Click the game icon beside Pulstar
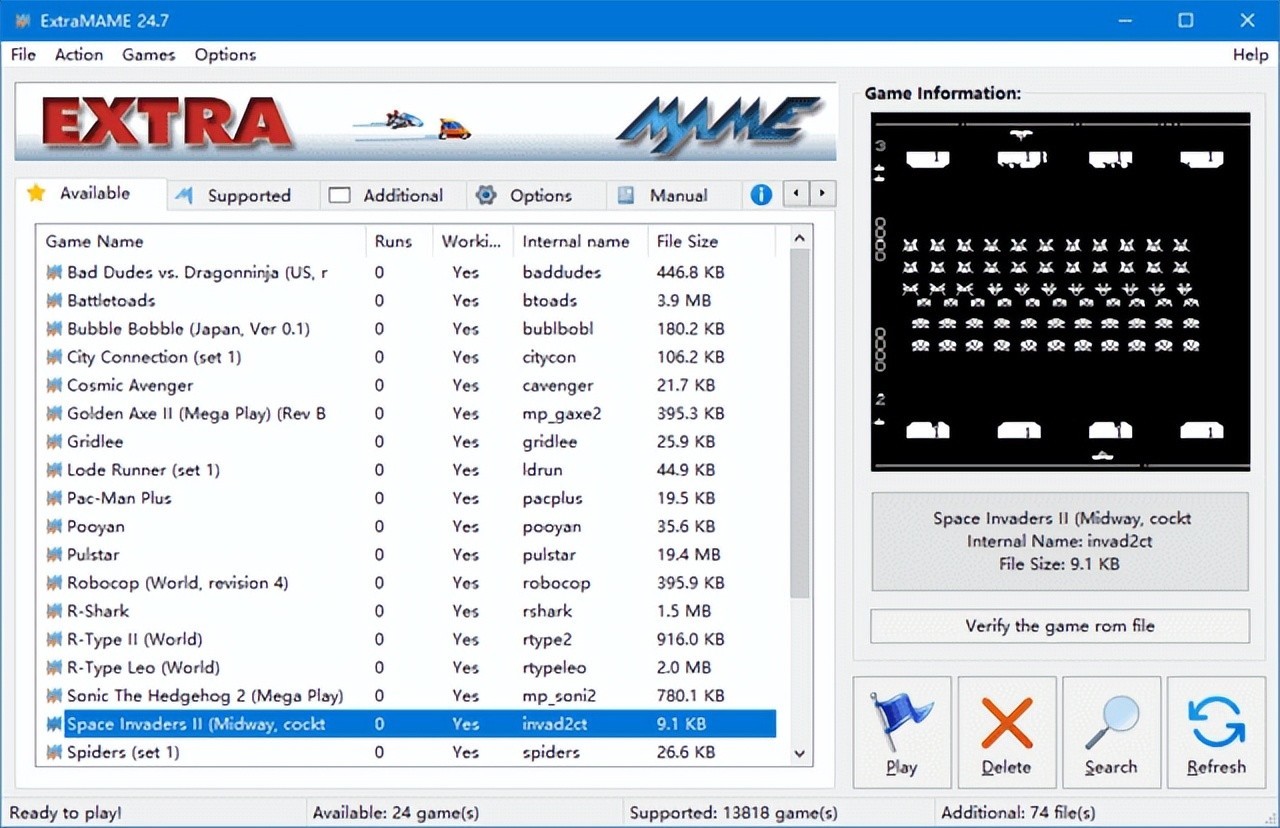Screen dimensions: 1280x828 click(x=54, y=554)
